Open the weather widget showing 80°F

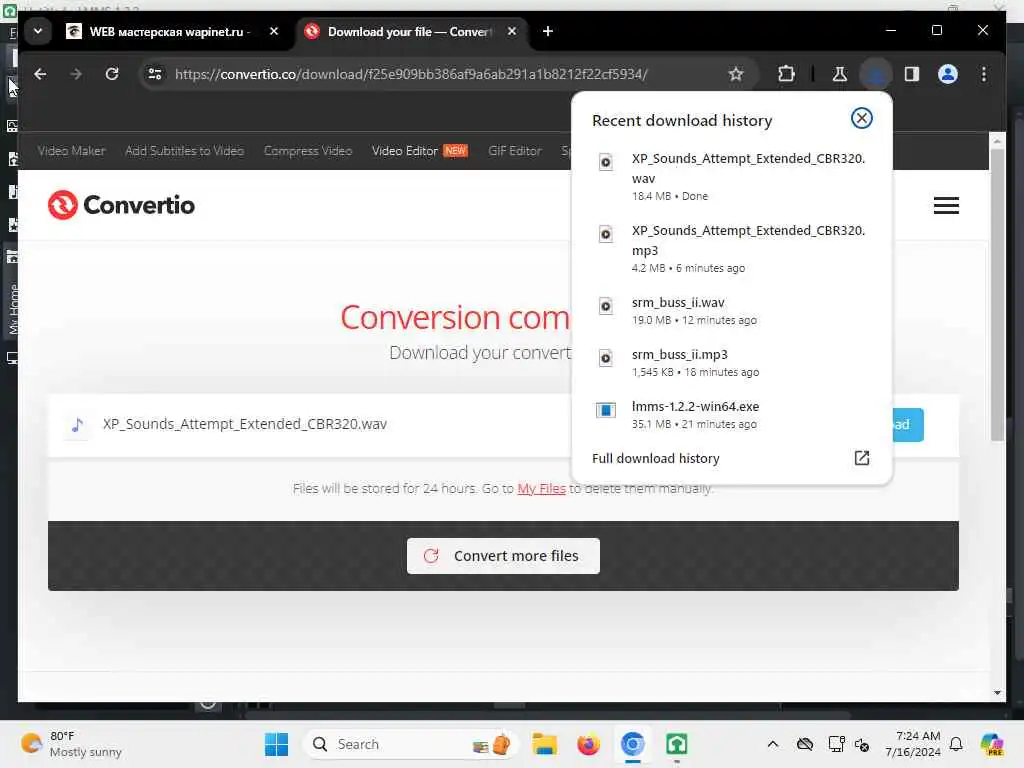pos(72,744)
